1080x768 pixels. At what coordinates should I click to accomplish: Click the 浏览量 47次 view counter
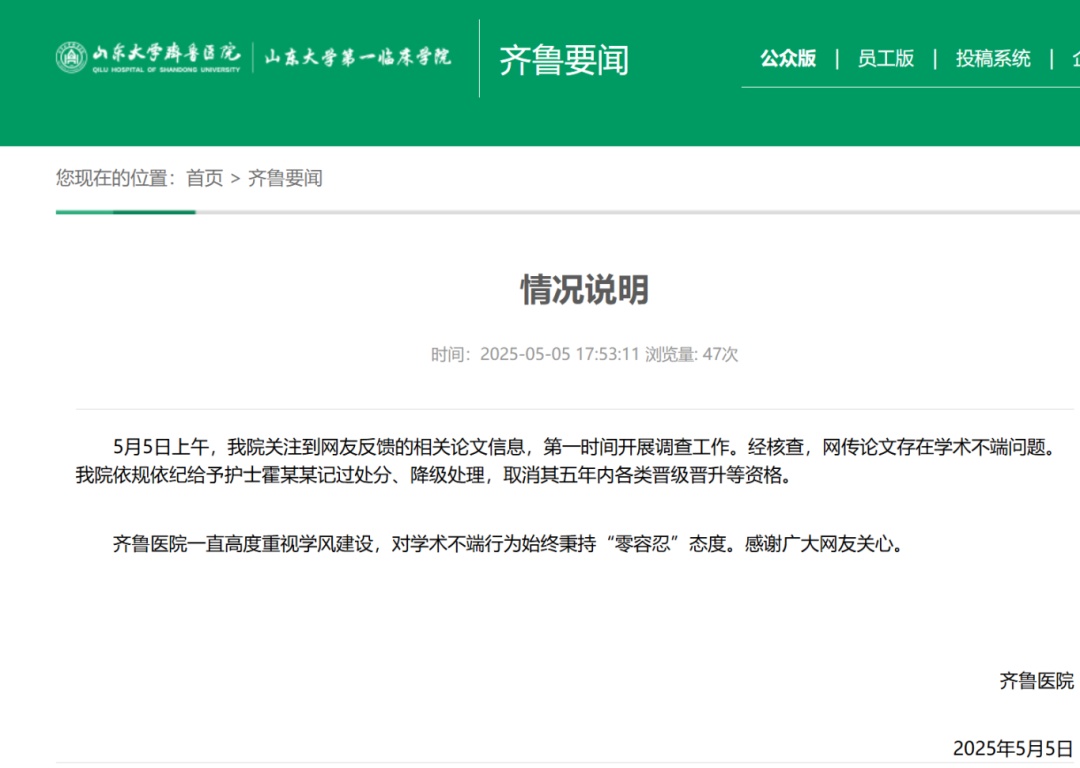click(690, 353)
